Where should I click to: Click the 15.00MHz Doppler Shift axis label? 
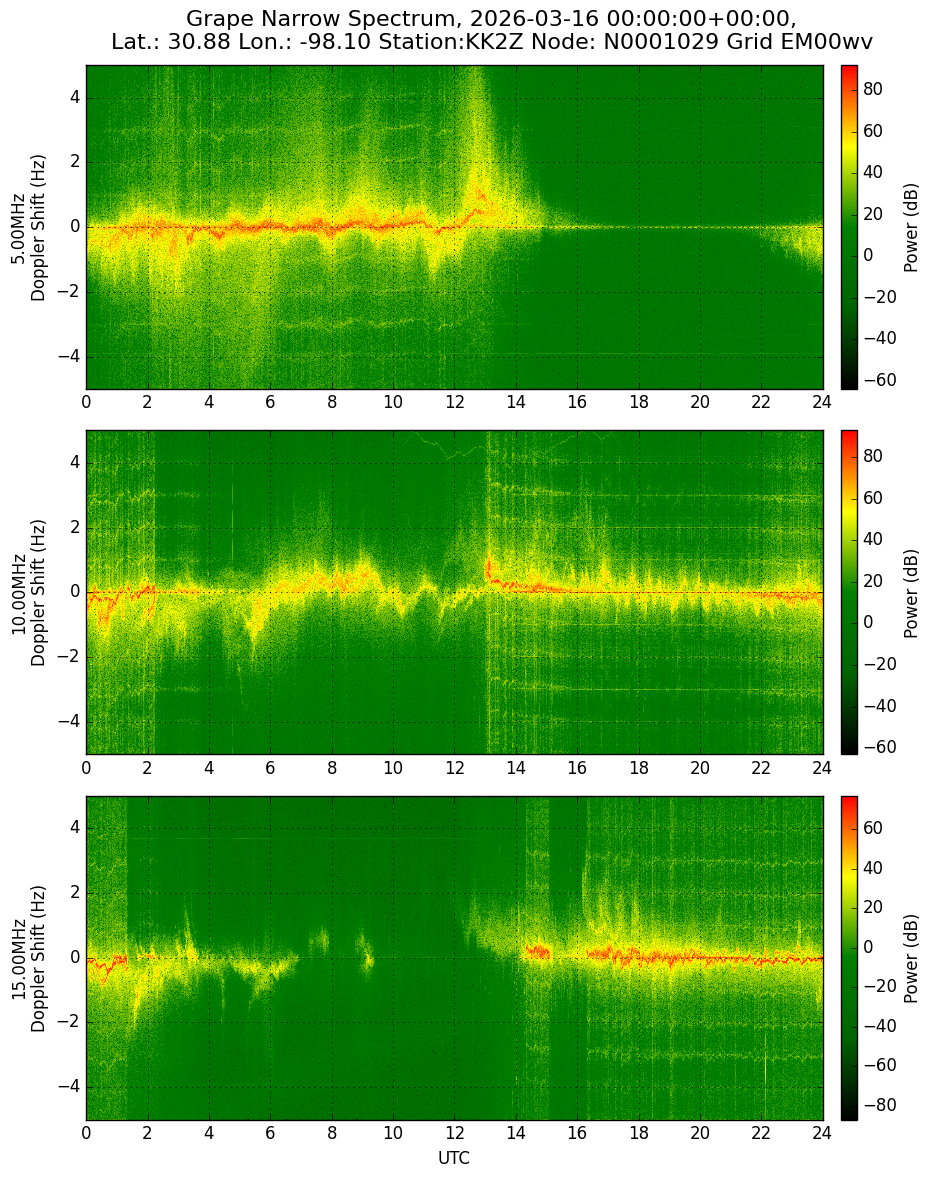point(29,958)
